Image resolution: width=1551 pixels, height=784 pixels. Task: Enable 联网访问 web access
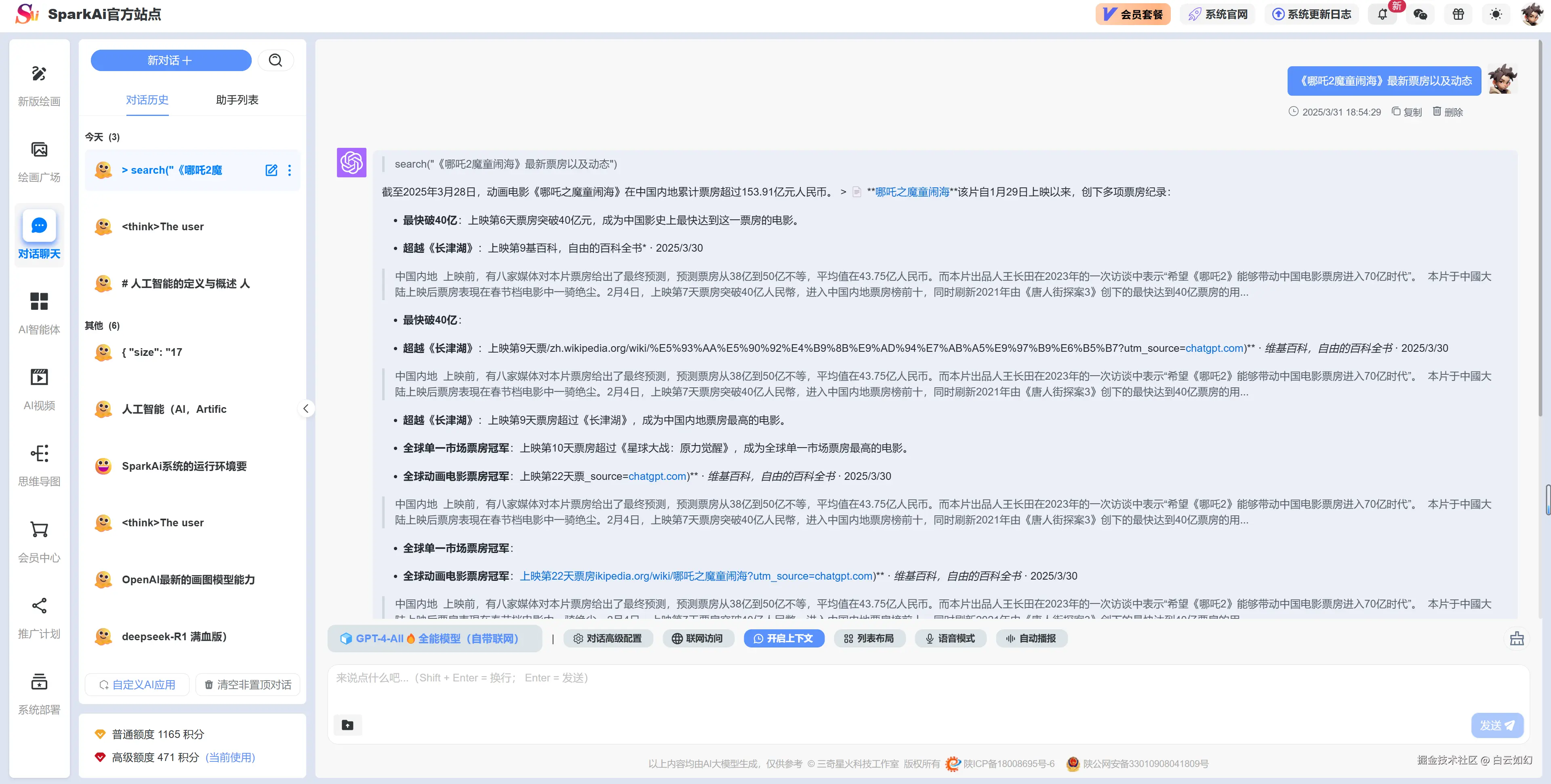pyautogui.click(x=699, y=638)
